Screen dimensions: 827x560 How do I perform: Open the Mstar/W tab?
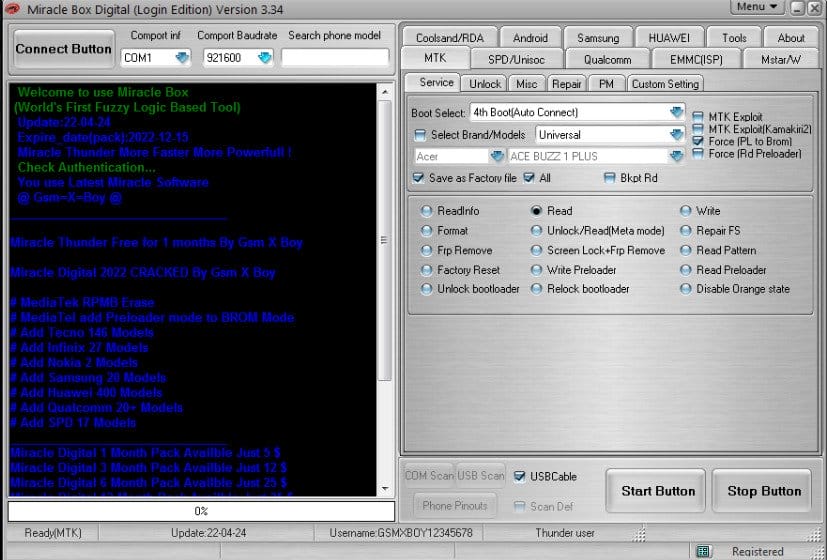click(781, 60)
